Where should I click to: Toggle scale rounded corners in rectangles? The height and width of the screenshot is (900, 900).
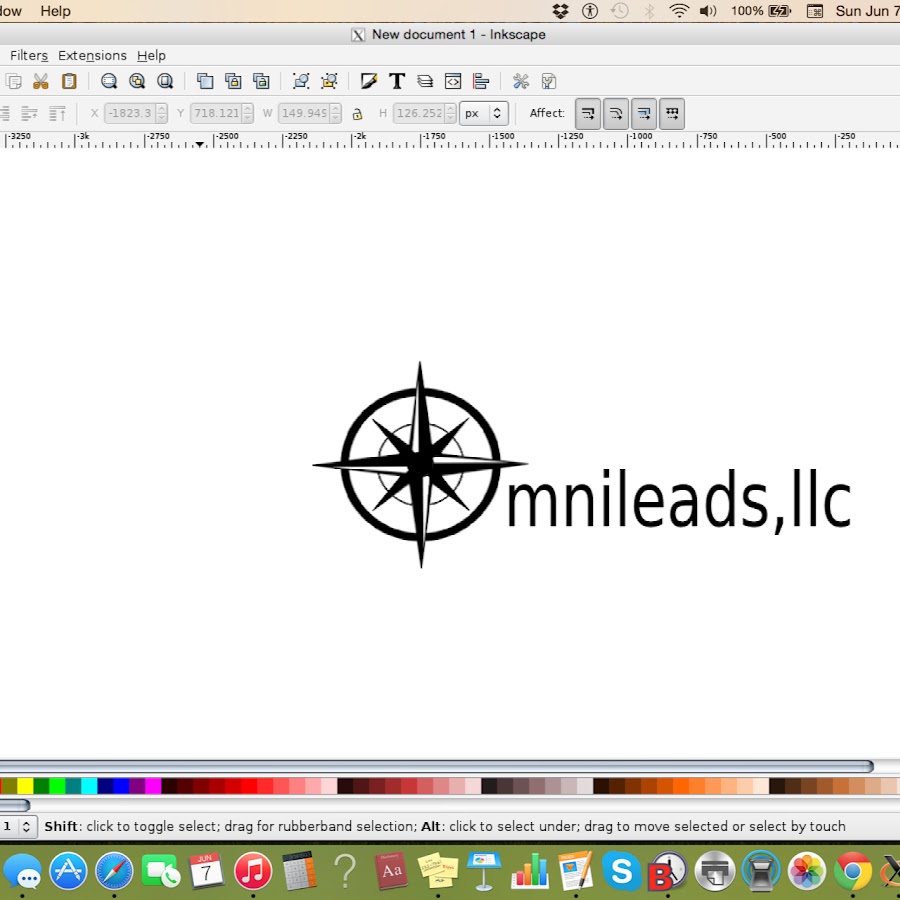[616, 113]
